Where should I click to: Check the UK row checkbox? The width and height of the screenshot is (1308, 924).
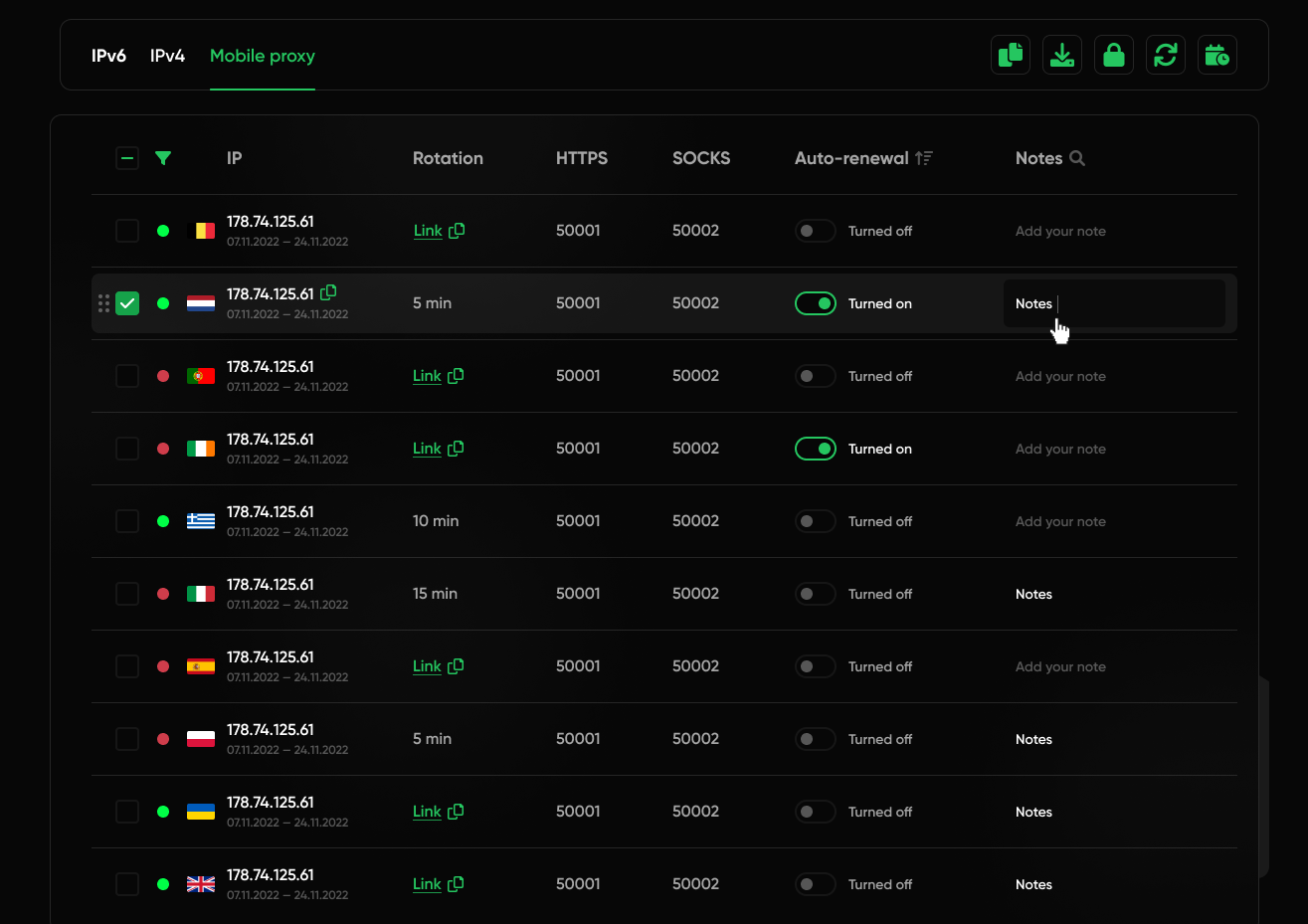(x=127, y=884)
